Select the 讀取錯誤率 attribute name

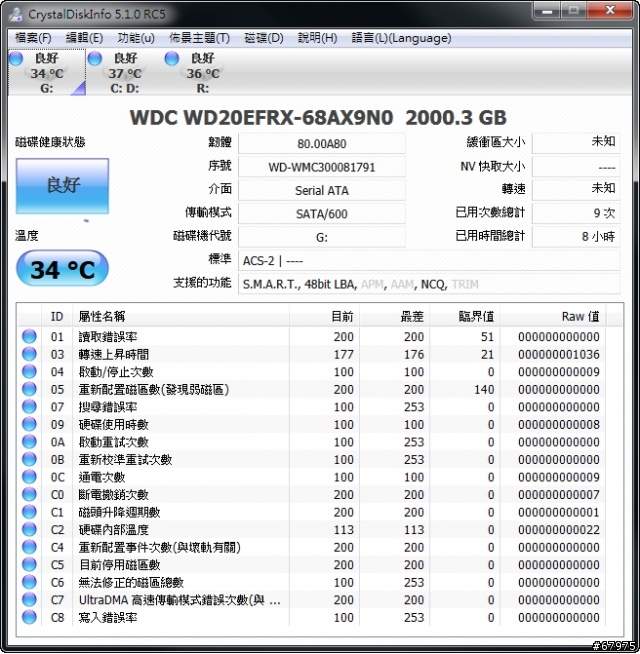coord(108,337)
